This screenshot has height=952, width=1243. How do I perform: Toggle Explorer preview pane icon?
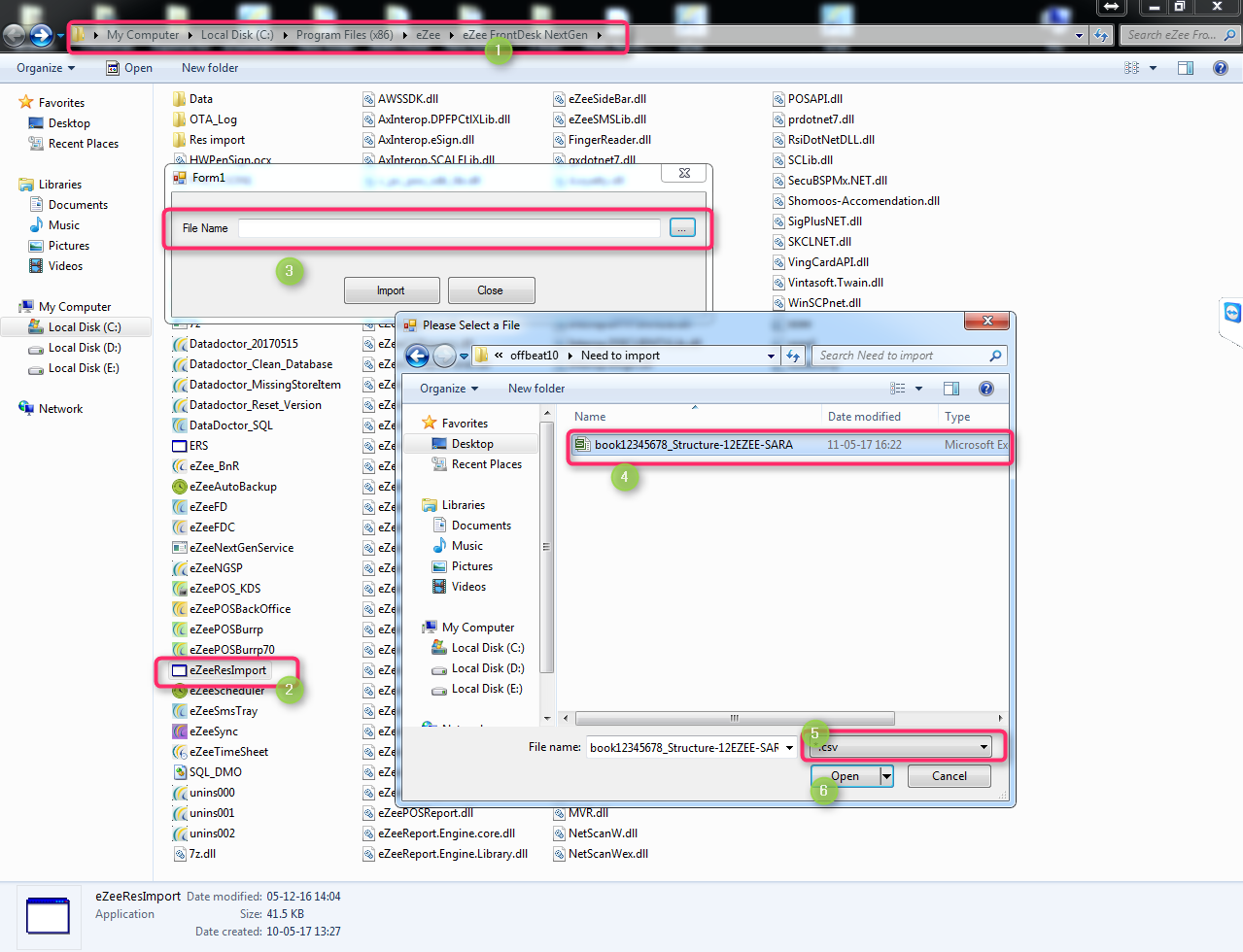[x=1186, y=68]
